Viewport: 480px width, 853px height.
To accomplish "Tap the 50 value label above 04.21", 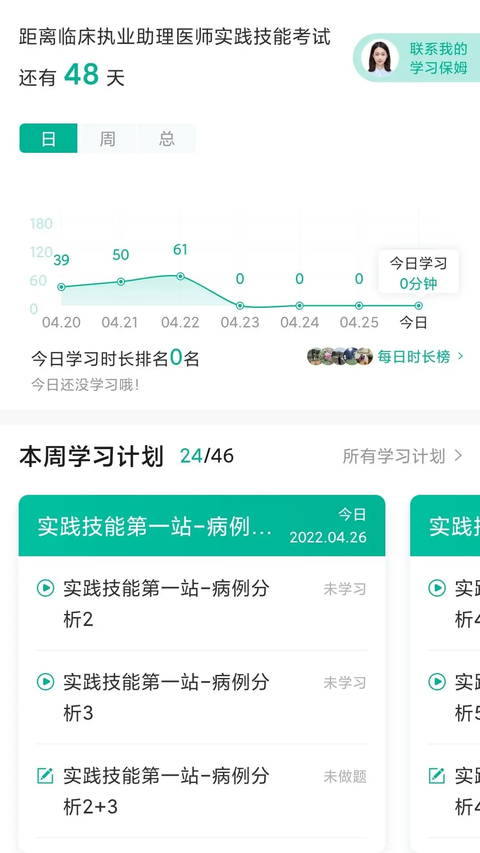I will pyautogui.click(x=120, y=255).
